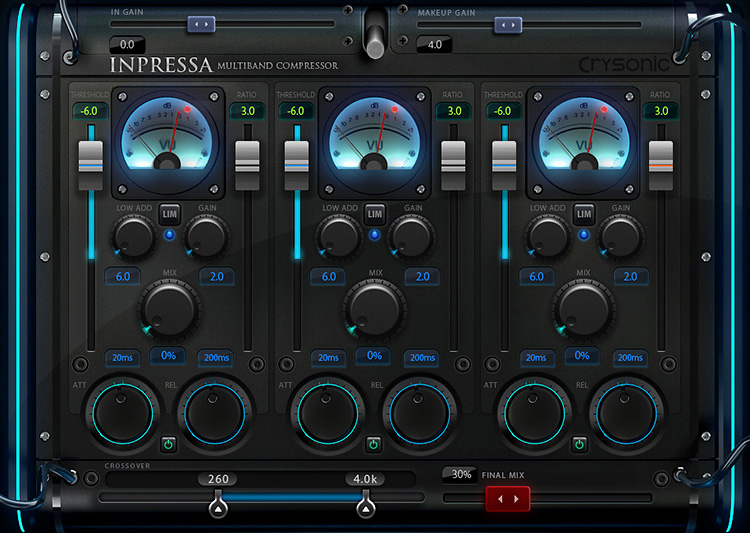Click first band Ratio fader cap
750x533 pixels.
click(247, 166)
